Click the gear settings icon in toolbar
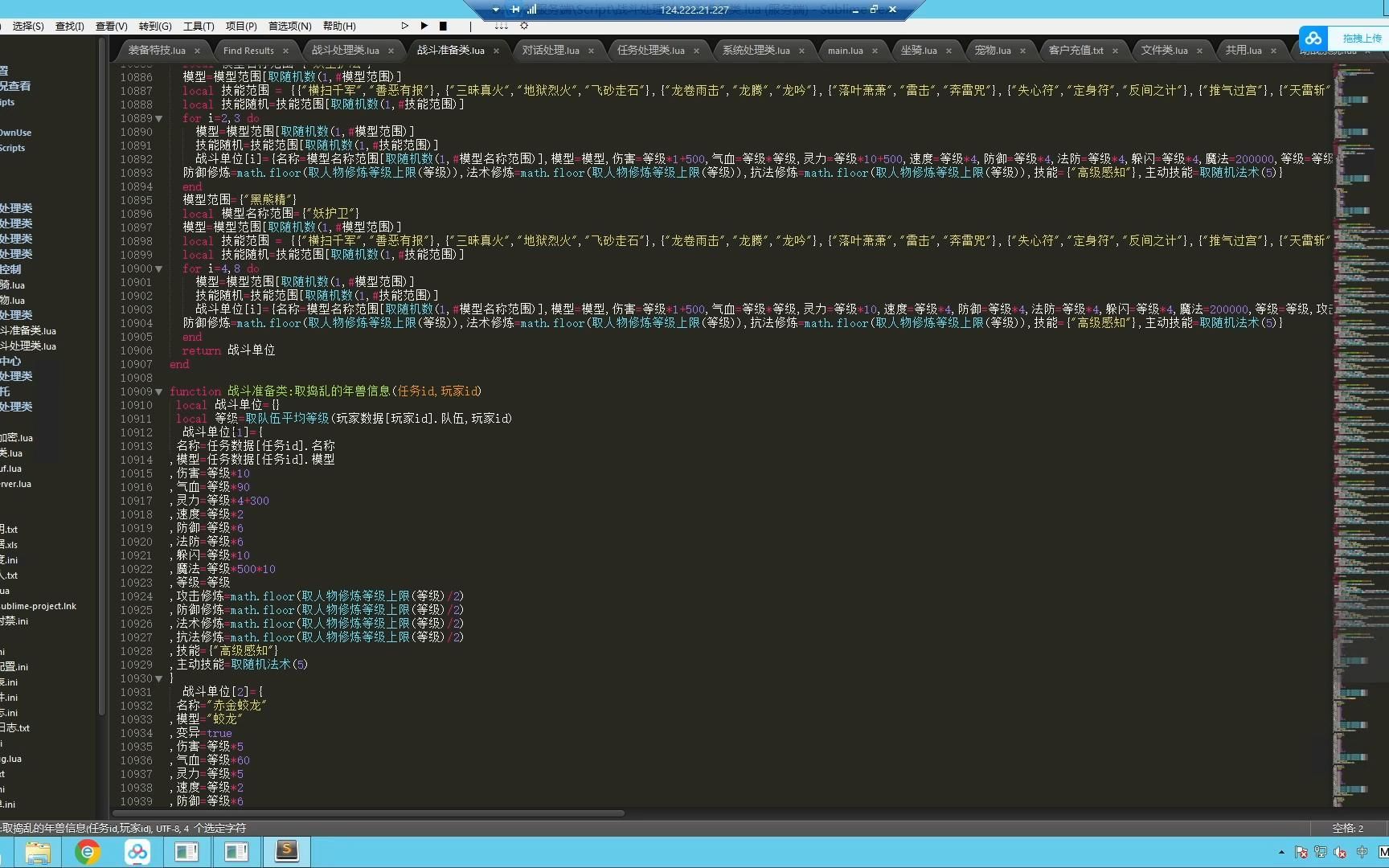This screenshot has width=1389, height=868. click(x=524, y=26)
